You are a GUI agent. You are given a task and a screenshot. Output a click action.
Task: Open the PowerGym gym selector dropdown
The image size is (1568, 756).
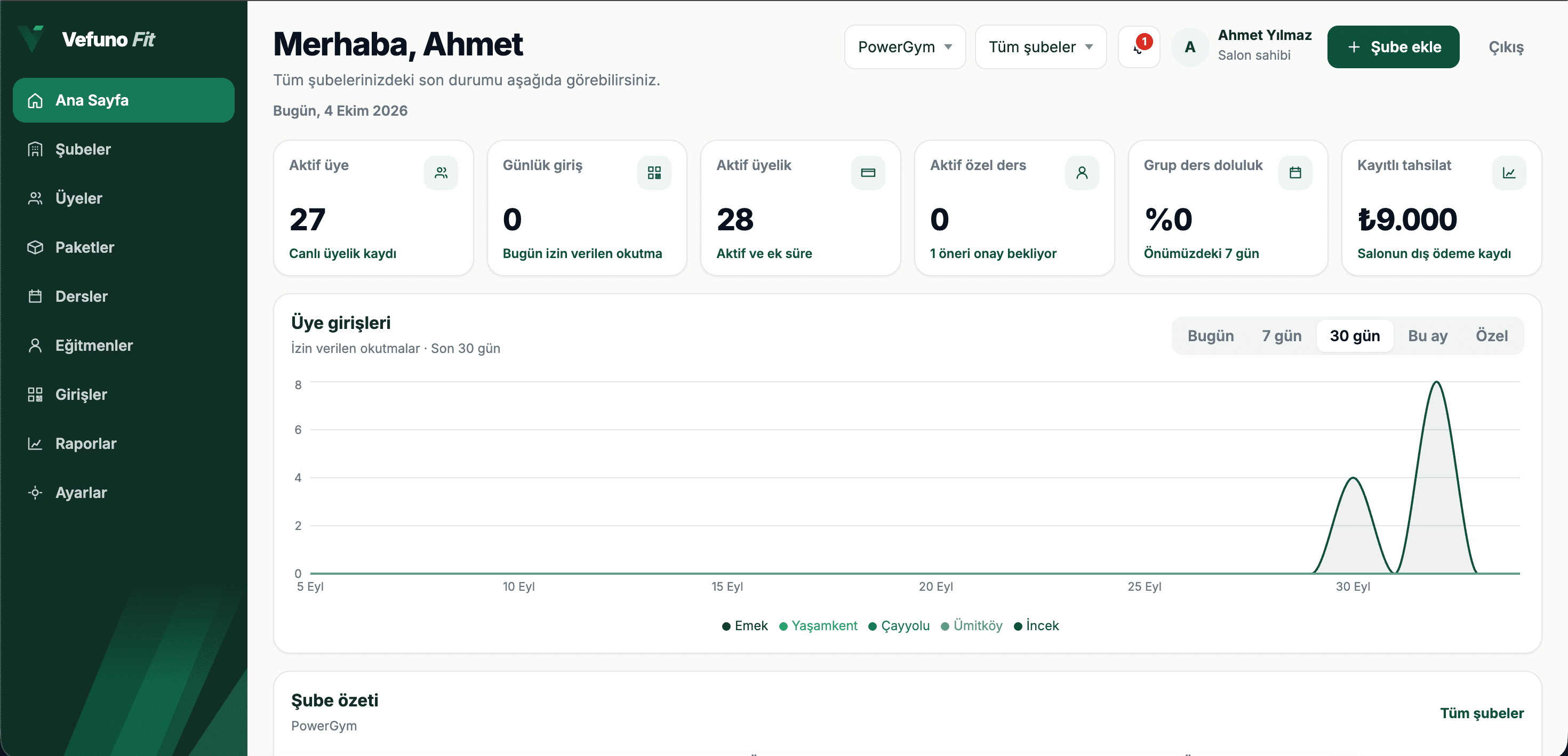(905, 47)
